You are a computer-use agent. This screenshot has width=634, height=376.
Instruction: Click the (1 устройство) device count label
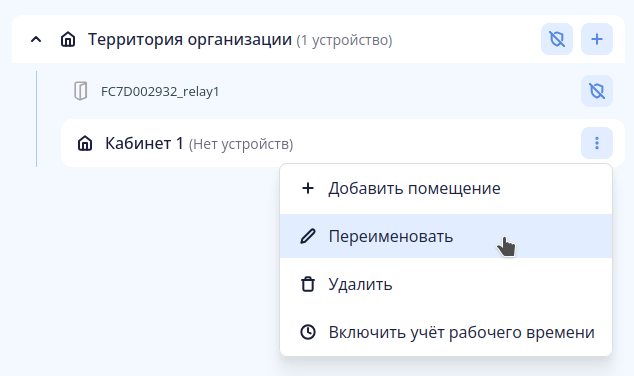[x=344, y=40]
